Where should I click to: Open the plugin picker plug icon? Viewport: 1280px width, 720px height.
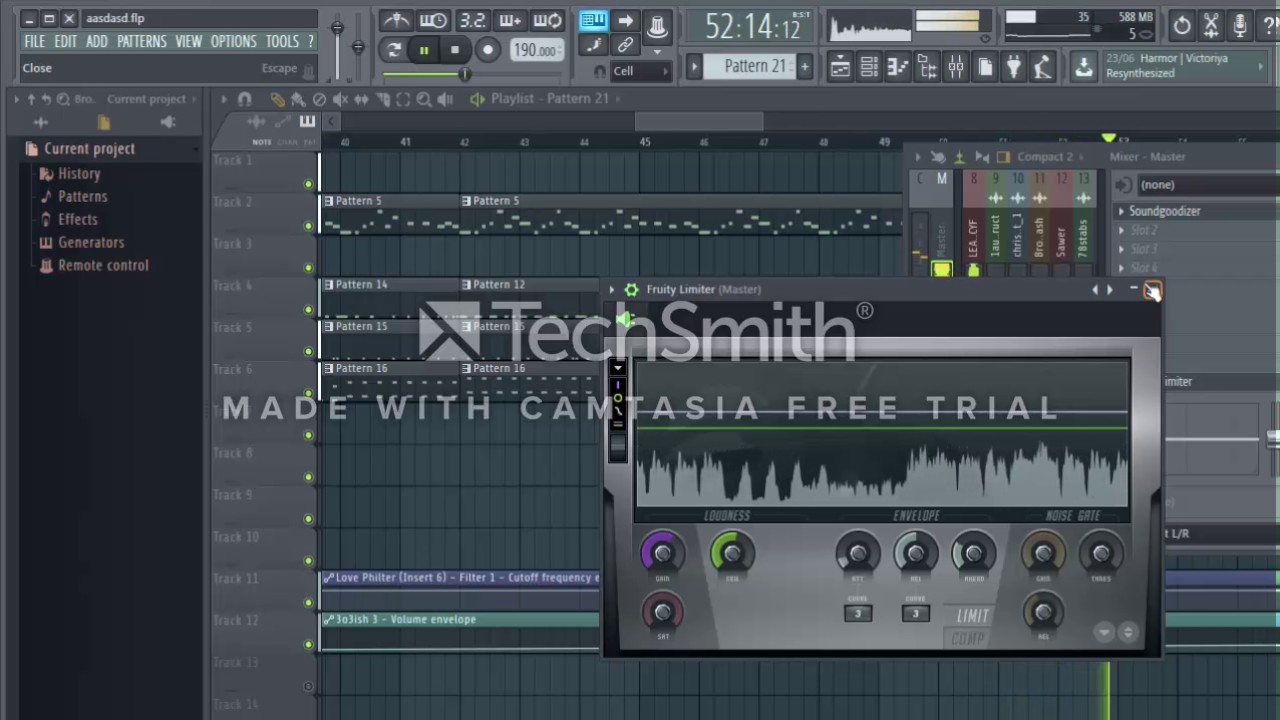coord(1014,67)
